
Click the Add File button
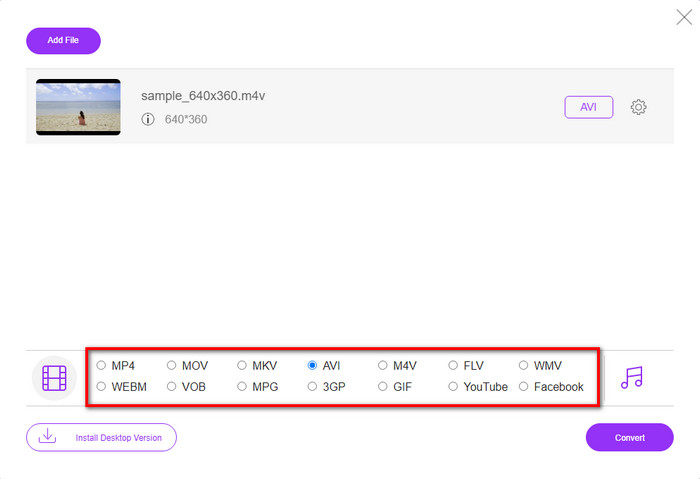point(63,41)
